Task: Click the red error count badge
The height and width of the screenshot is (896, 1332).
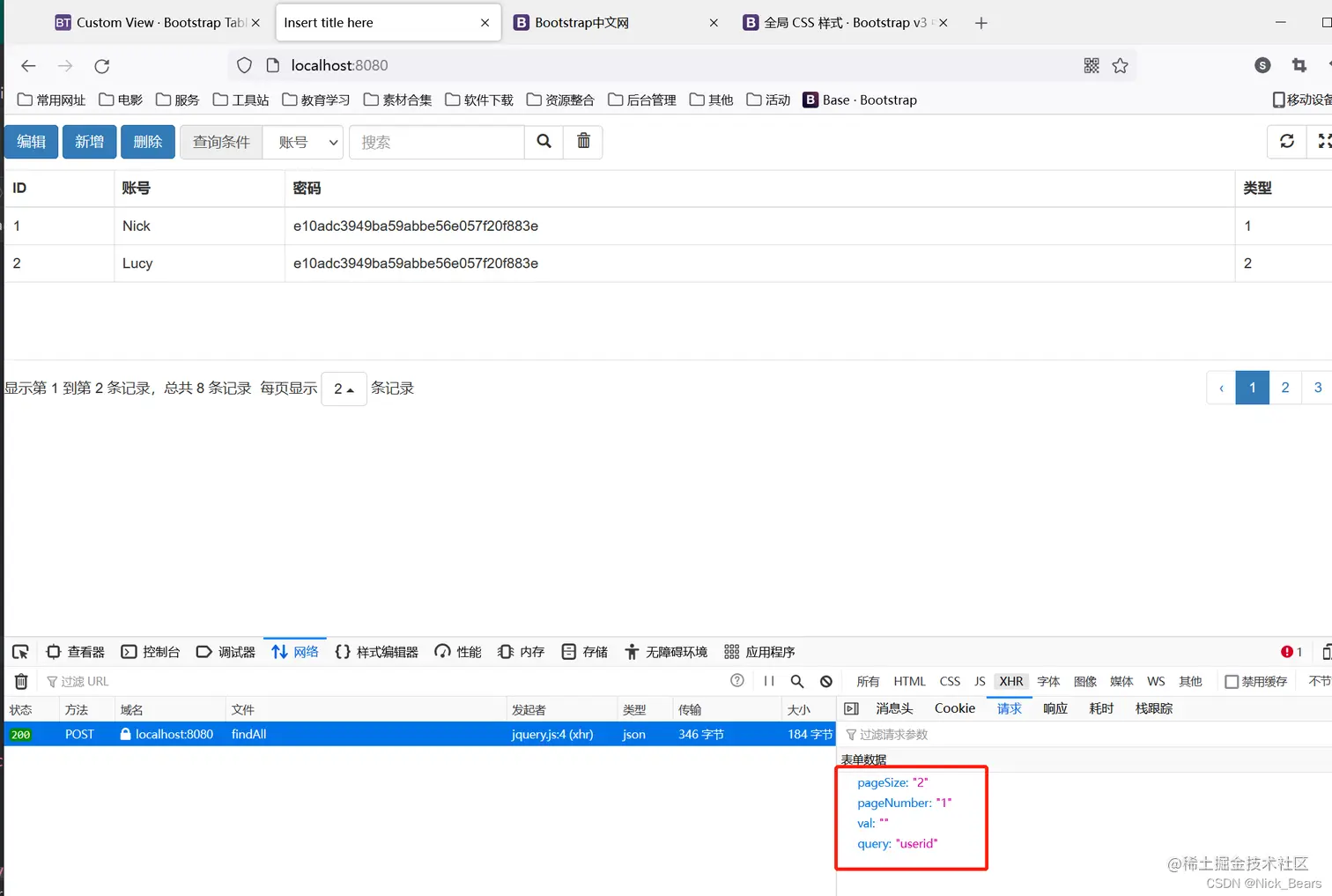Action: pyautogui.click(x=1291, y=652)
